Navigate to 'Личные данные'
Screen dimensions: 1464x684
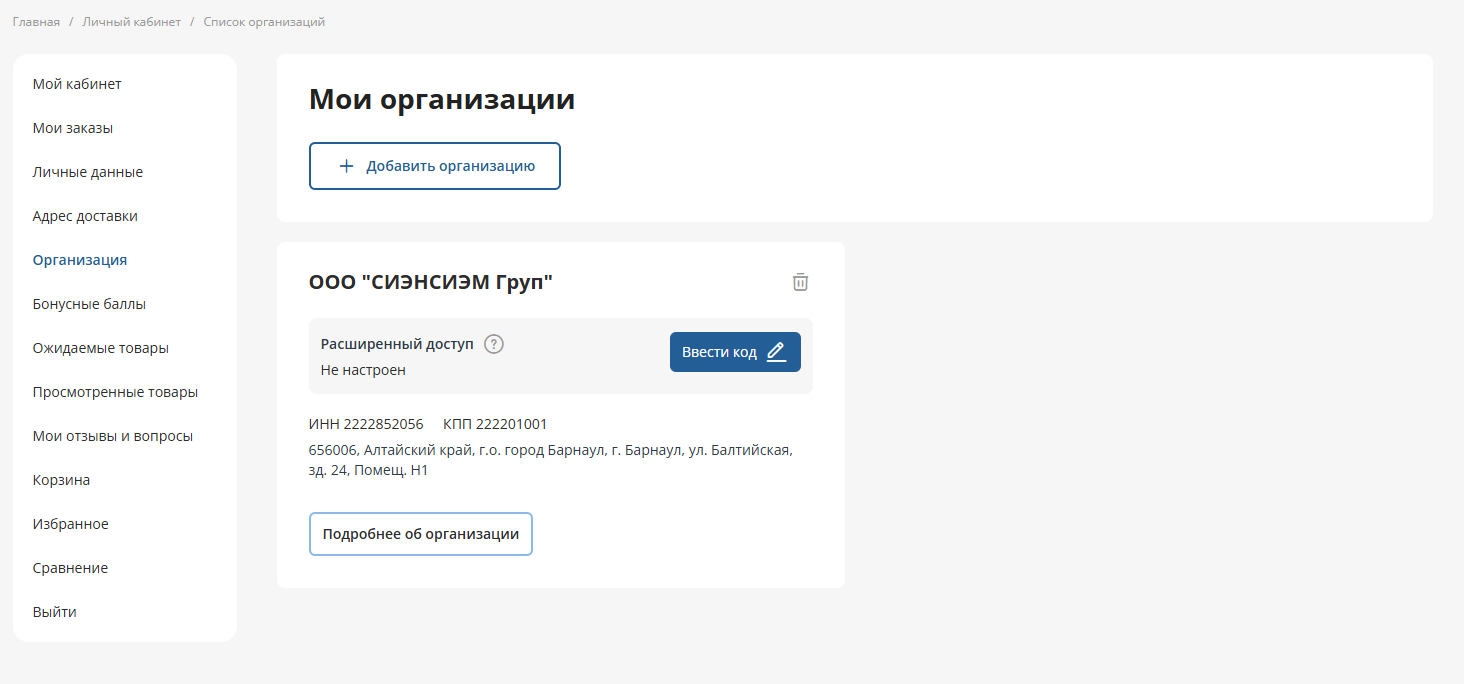pos(87,172)
